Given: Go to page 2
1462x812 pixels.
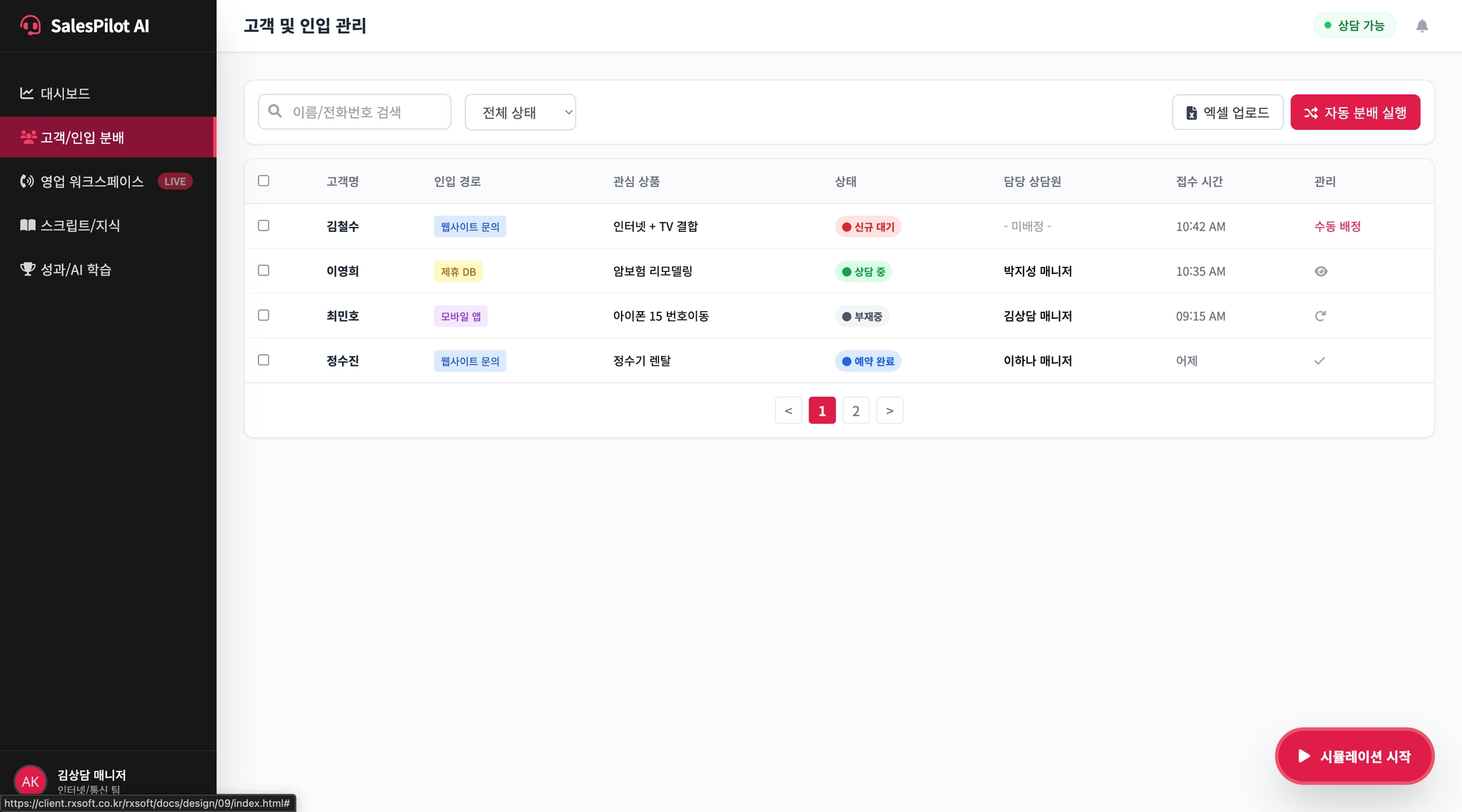Looking at the screenshot, I should (856, 410).
